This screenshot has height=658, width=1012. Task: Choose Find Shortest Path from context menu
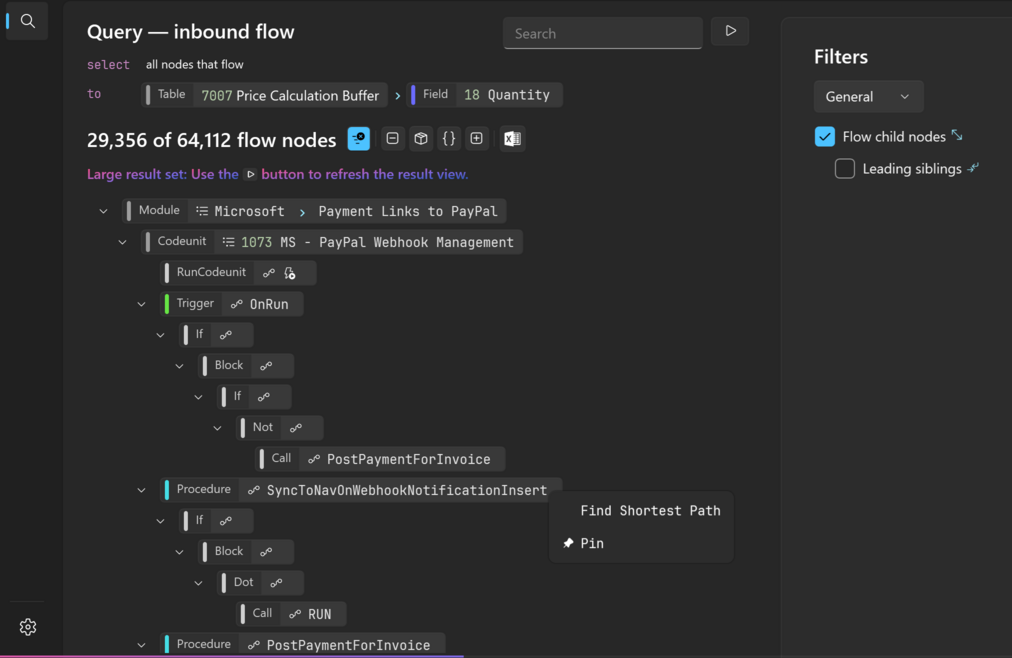(650, 511)
